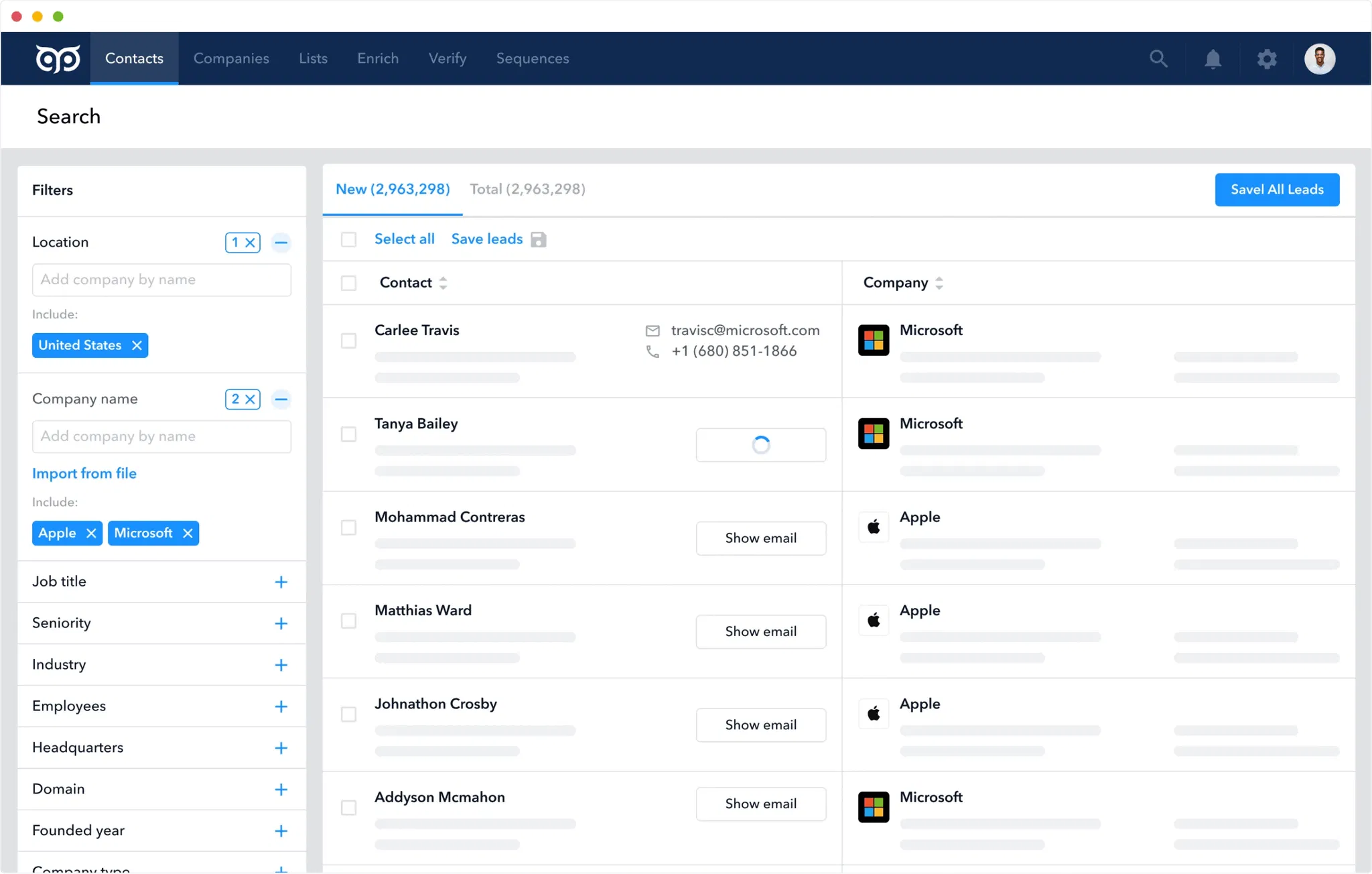Screen dimensions: 1372x874
Task: Clear the Company name filter count badge
Action: click(x=250, y=399)
